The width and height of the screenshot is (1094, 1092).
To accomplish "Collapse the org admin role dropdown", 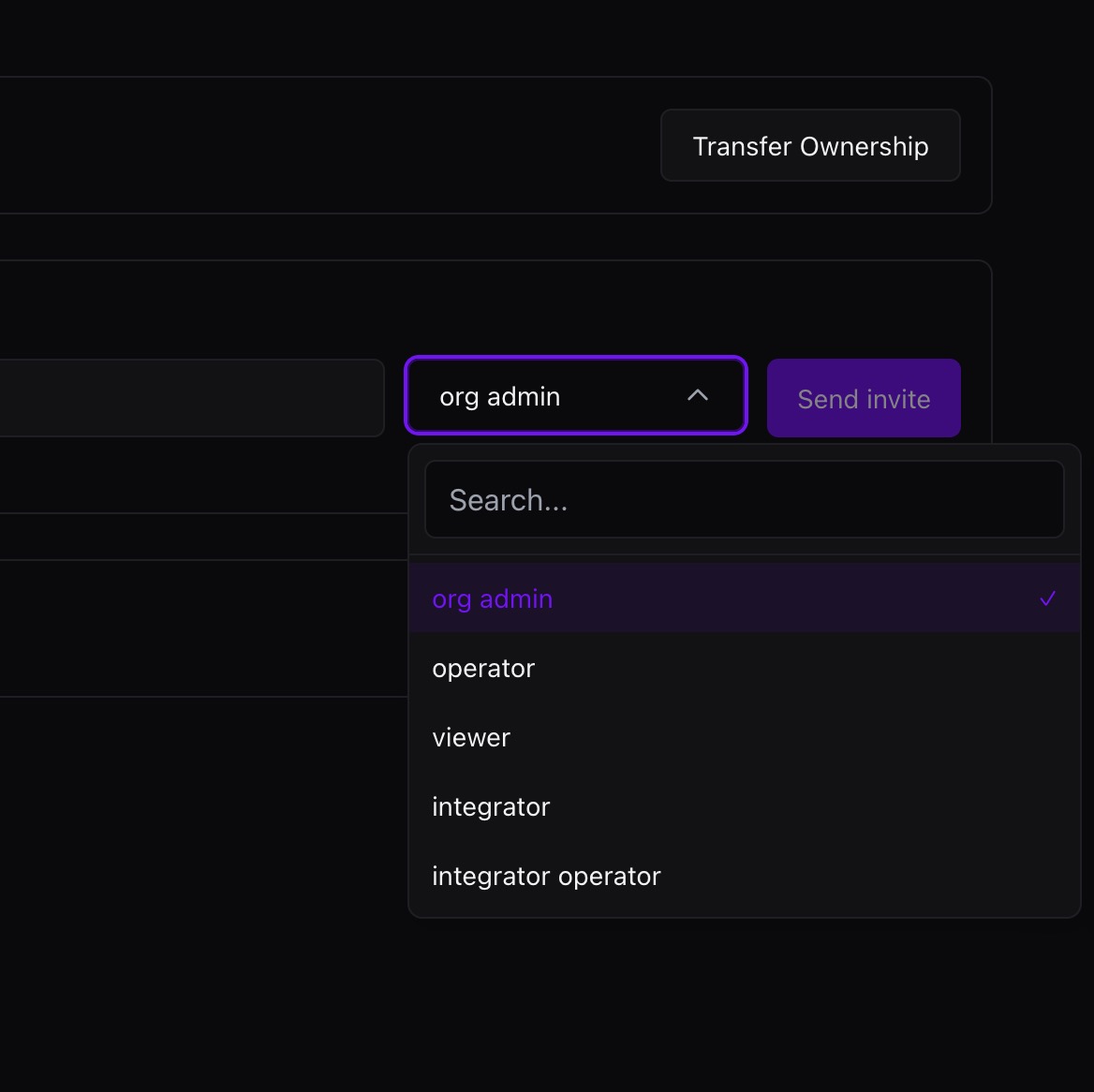I will pos(576,395).
